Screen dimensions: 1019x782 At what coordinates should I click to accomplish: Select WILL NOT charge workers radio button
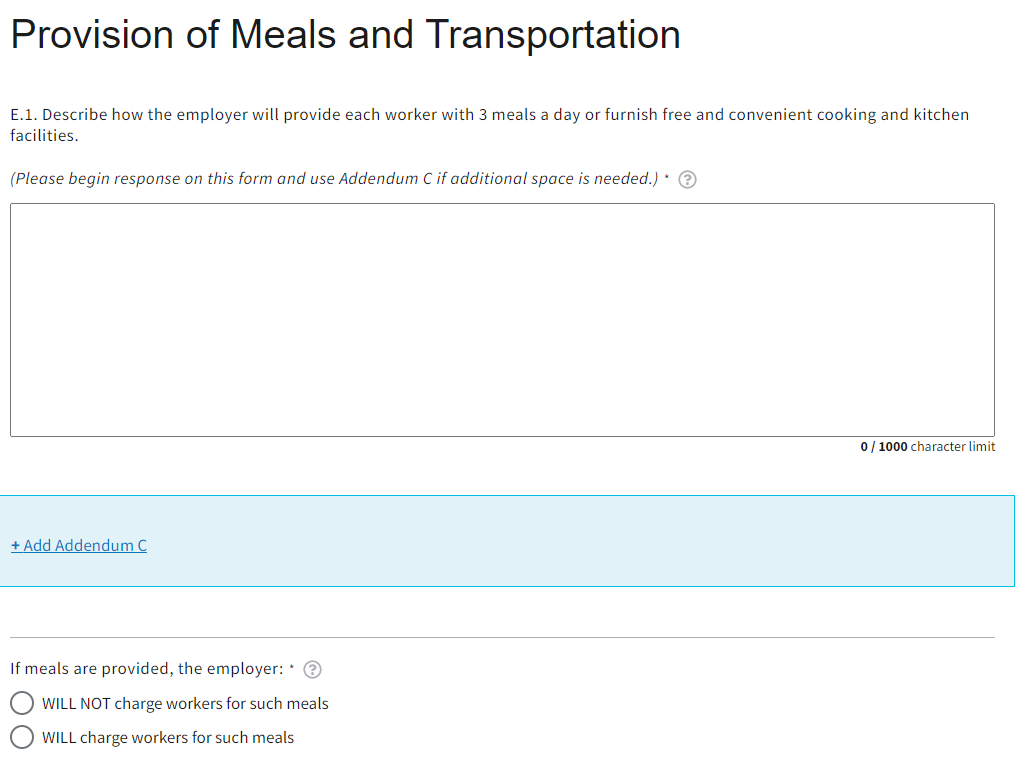[x=22, y=703]
